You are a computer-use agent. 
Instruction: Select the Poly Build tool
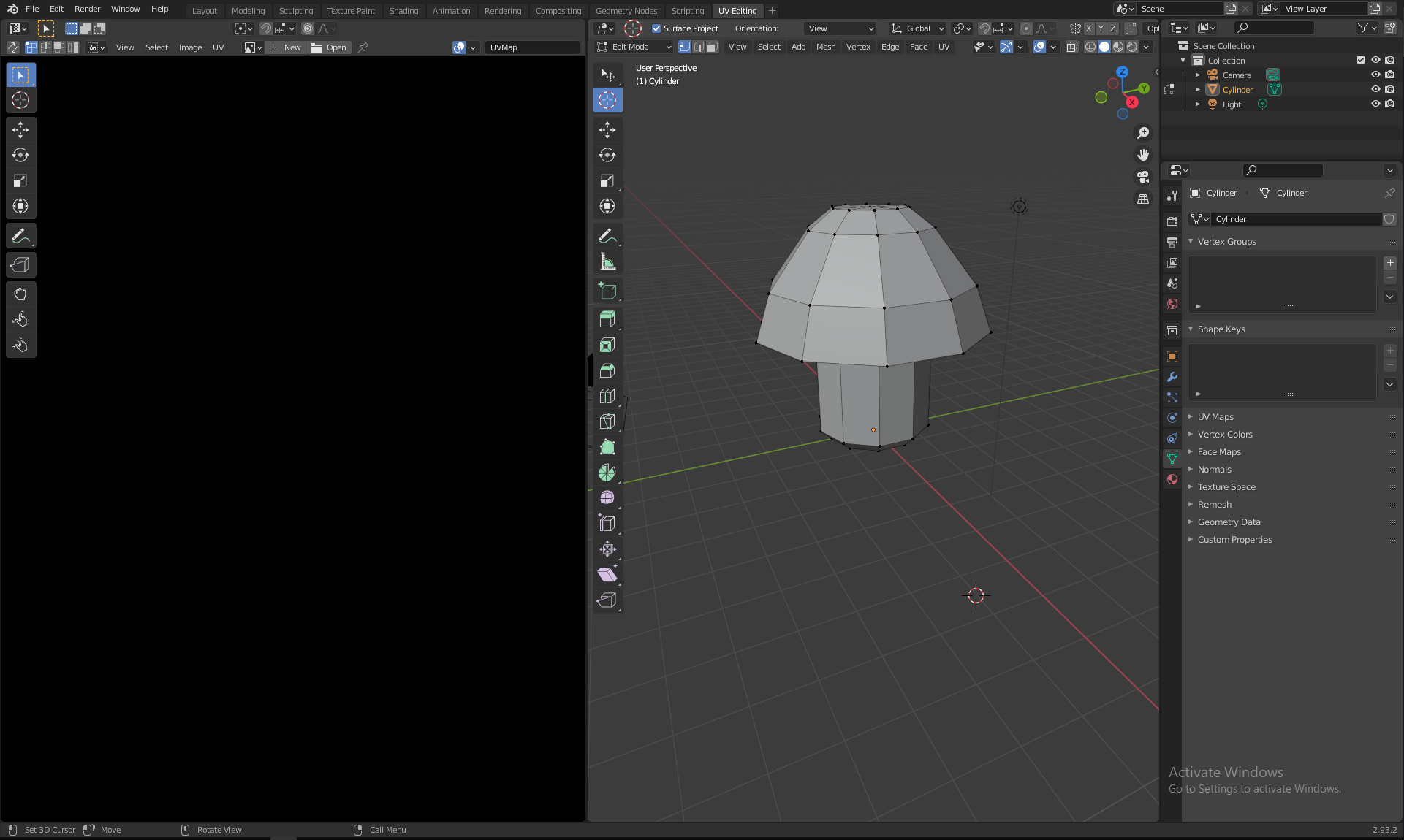pyautogui.click(x=607, y=447)
